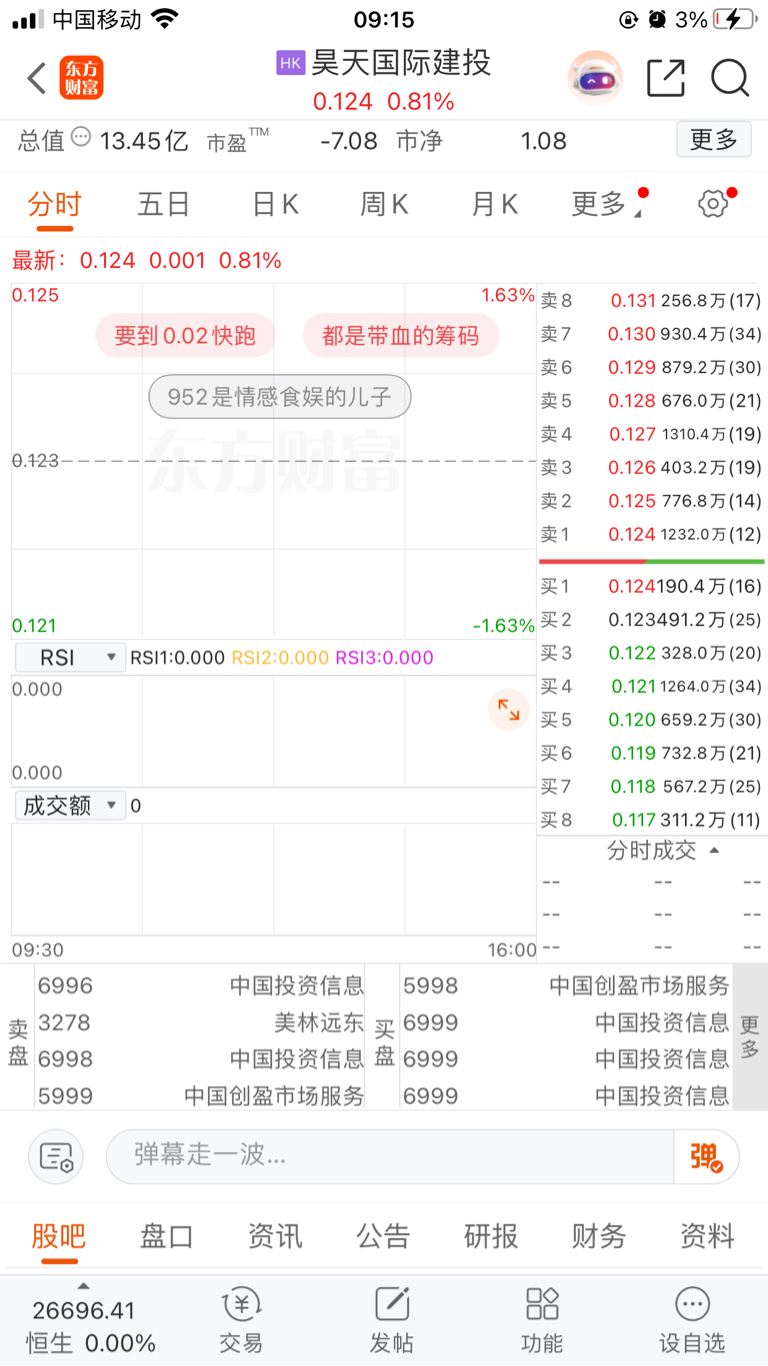
Task: Tap the danmaku bubble 都是带血的筹码
Action: point(400,336)
